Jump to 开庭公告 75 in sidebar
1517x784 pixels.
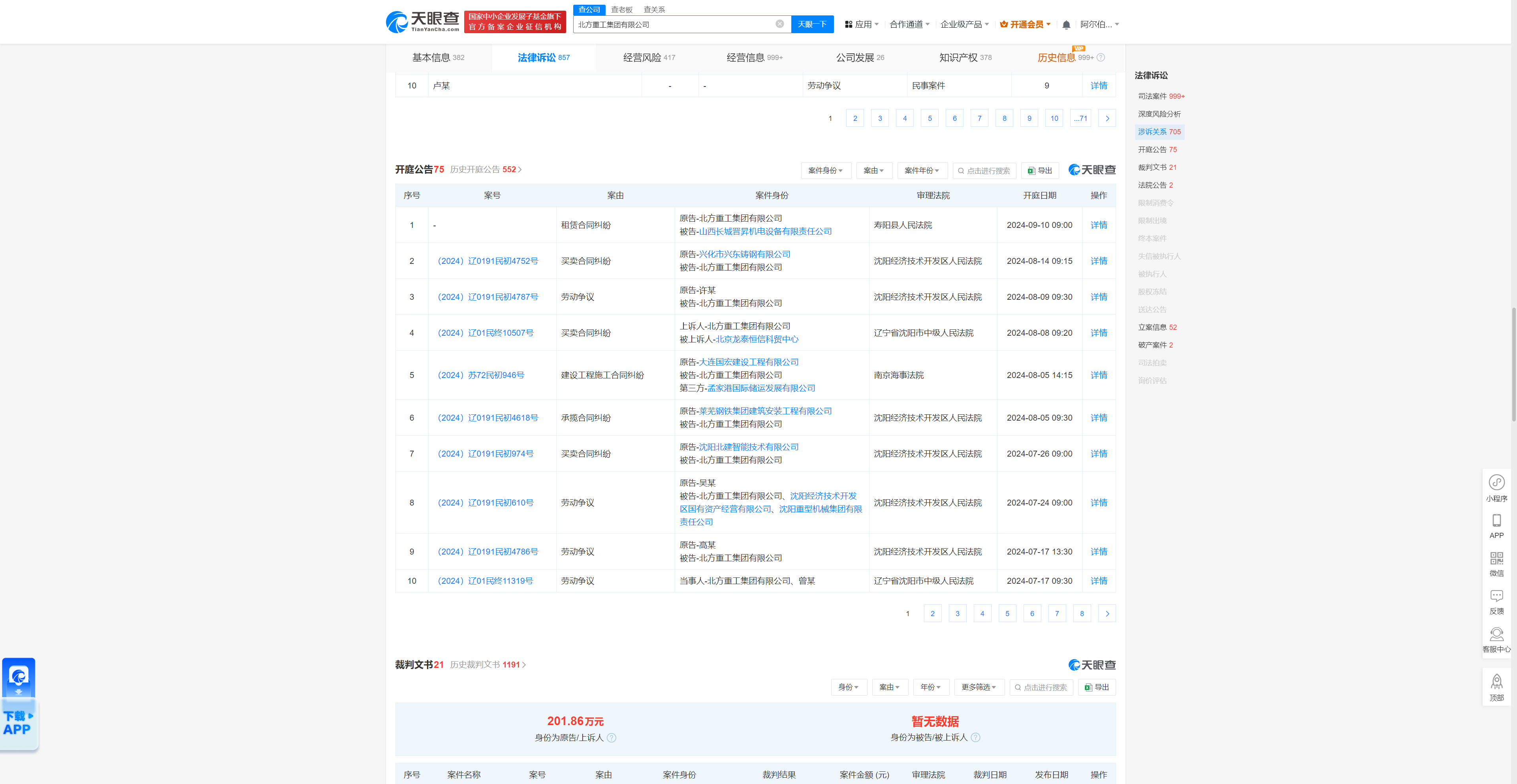[x=1157, y=150]
